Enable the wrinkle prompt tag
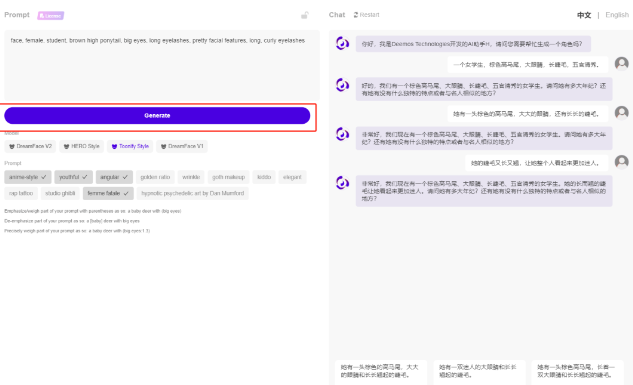The height and width of the screenshot is (385, 633). (x=191, y=177)
